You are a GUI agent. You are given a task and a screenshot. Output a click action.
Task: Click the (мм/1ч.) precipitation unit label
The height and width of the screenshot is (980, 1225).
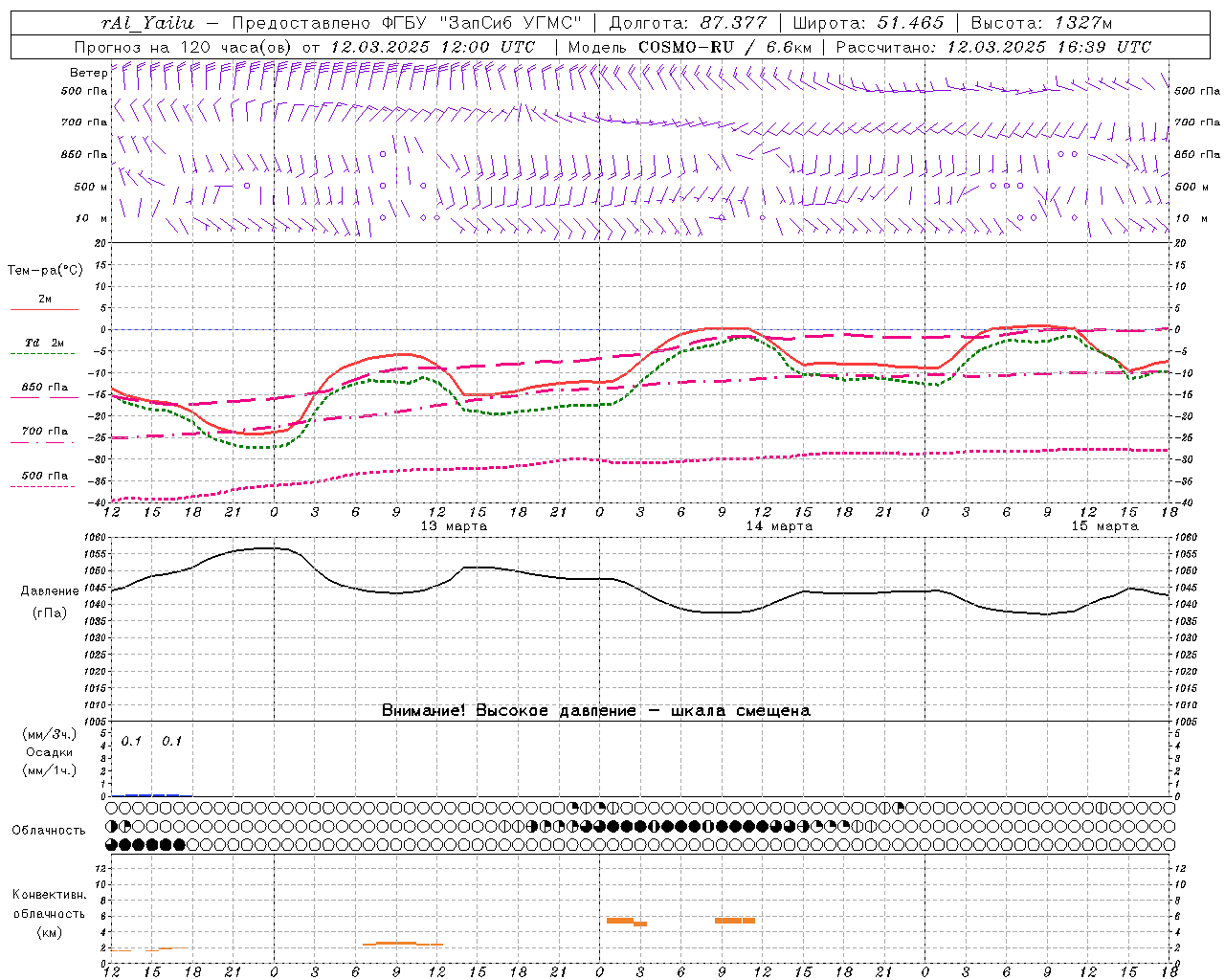click(50, 770)
